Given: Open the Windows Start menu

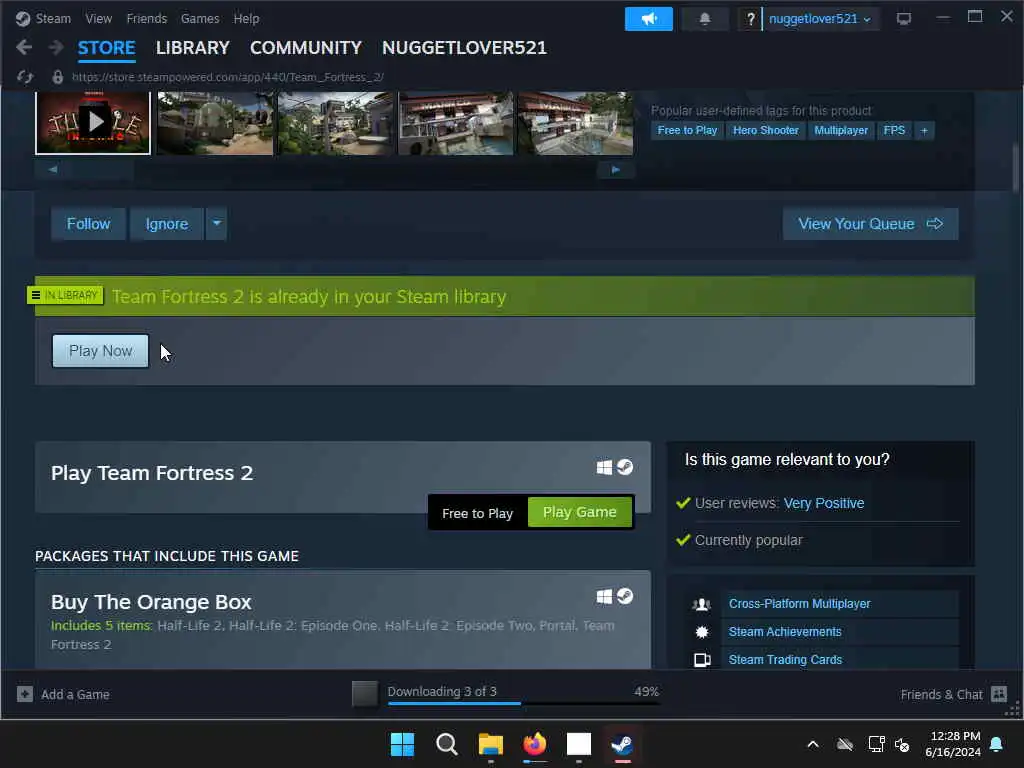Looking at the screenshot, I should click(402, 744).
